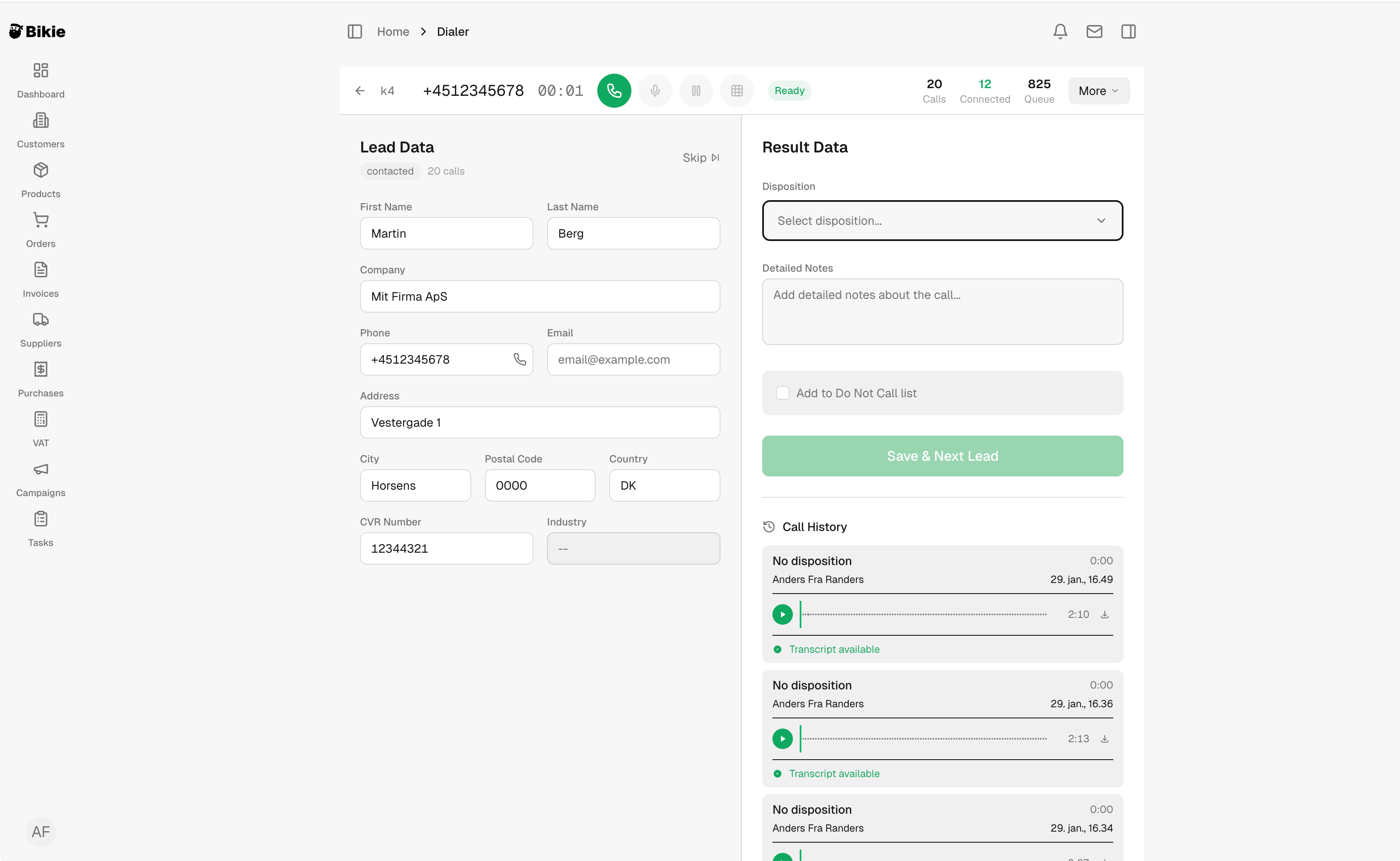This screenshot has height=861, width=1400.
Task: Open the dialpad keypad icon
Action: (x=736, y=91)
